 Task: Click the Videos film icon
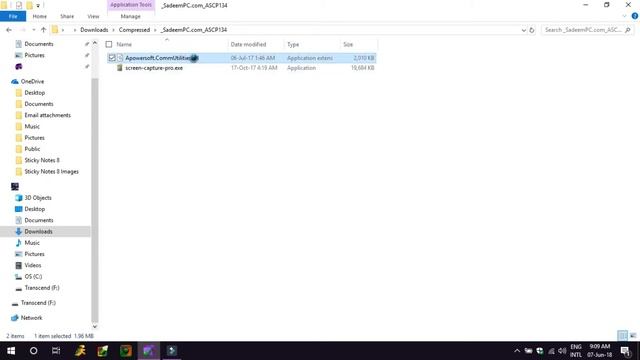(x=18, y=265)
